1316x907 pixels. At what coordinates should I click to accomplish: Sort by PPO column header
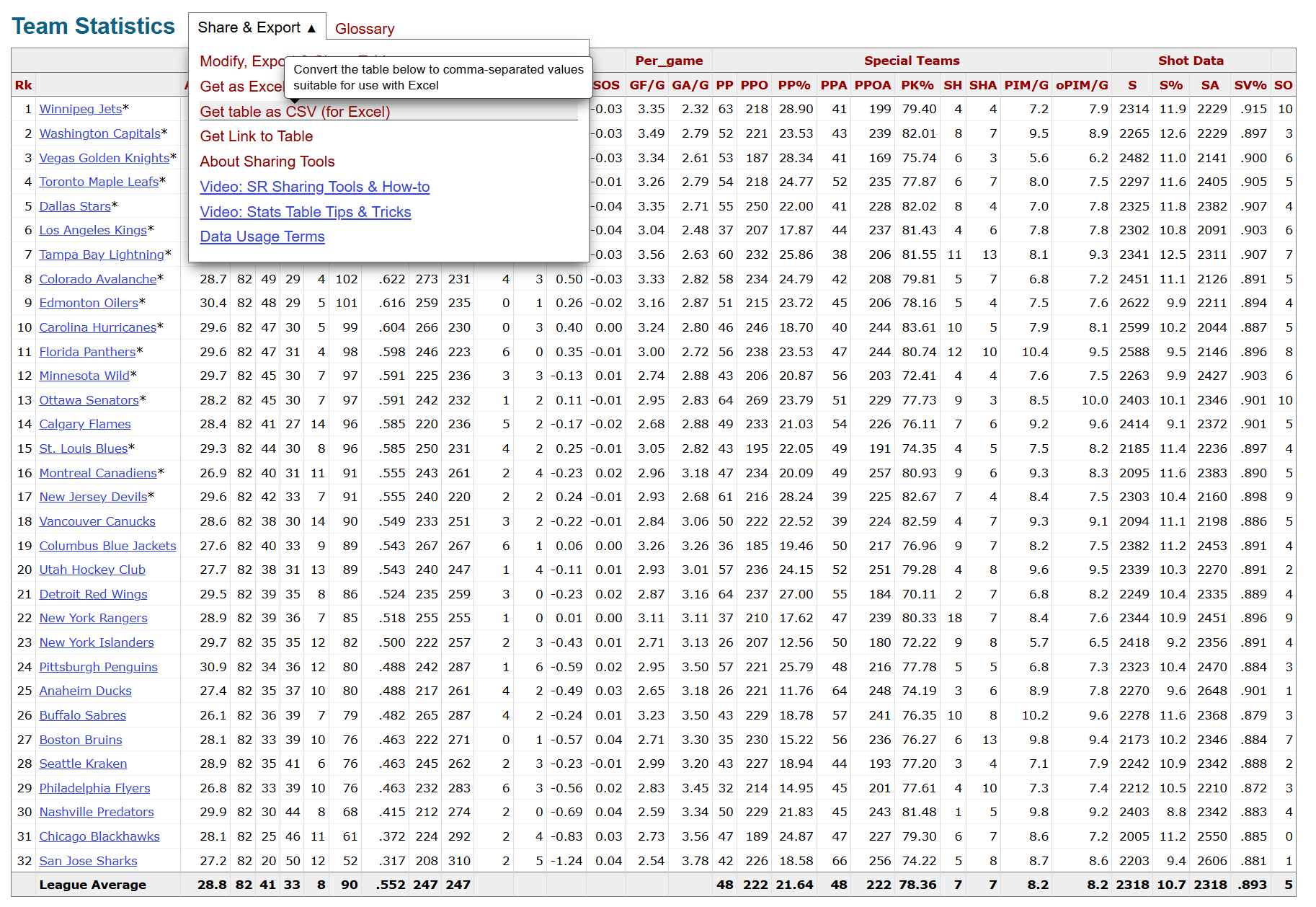coord(754,85)
